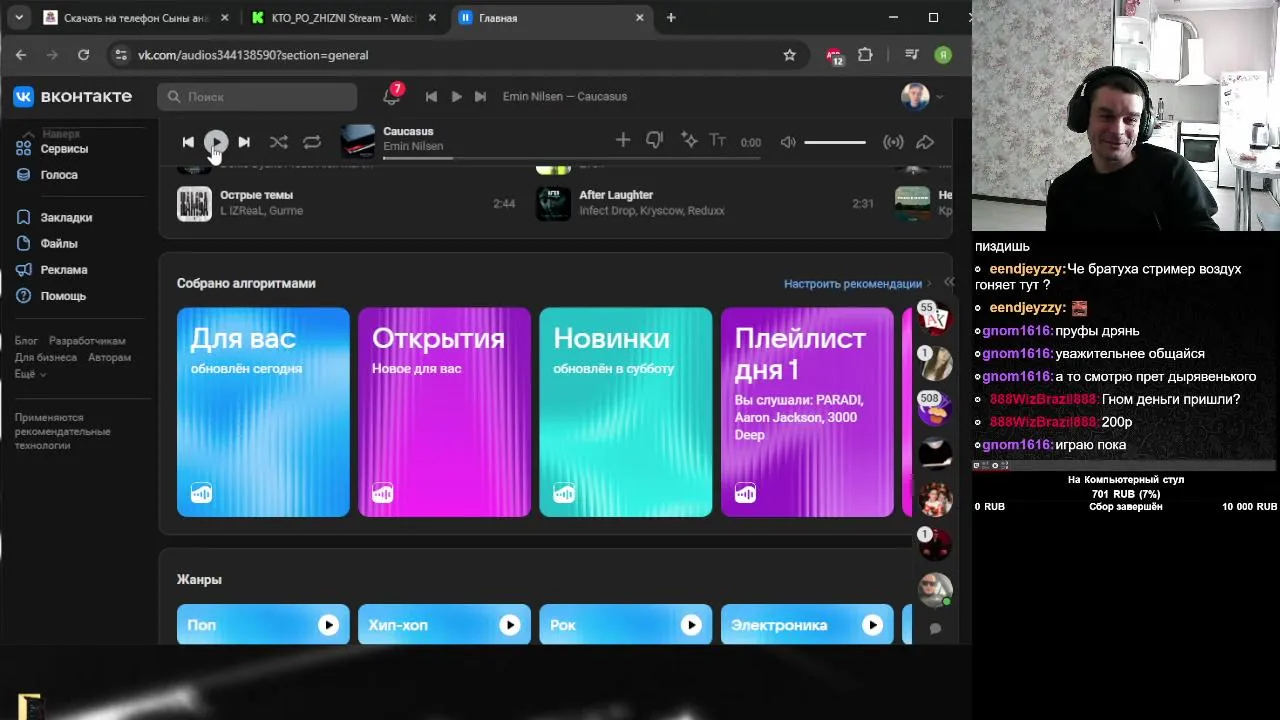This screenshot has width=1280, height=720.
Task: Open the Открытия playlist card
Action: [x=444, y=412]
